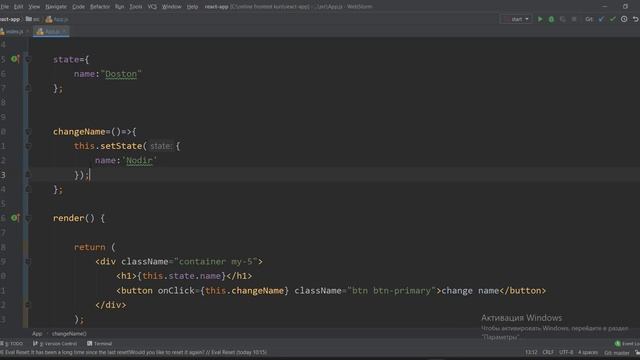Collapse the state={ block fold marker
Image resolution: width=640 pixels, height=360 pixels.
click(28, 60)
